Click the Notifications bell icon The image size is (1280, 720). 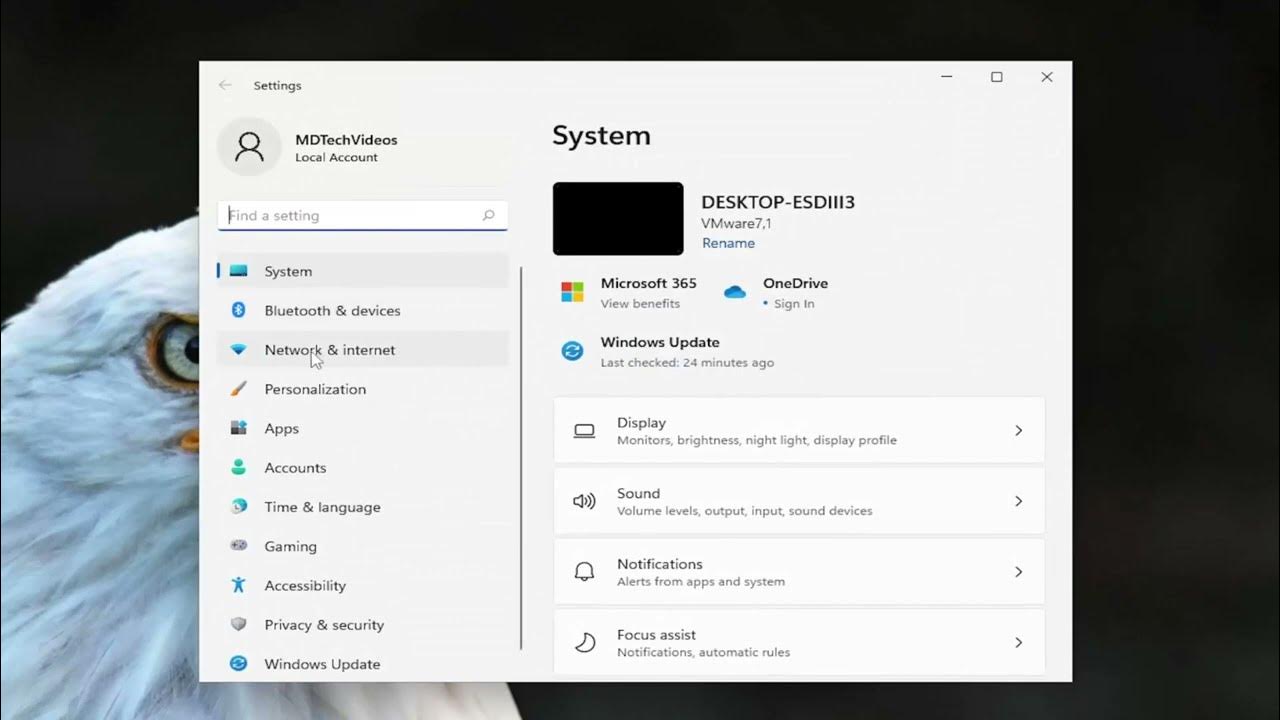click(x=584, y=572)
